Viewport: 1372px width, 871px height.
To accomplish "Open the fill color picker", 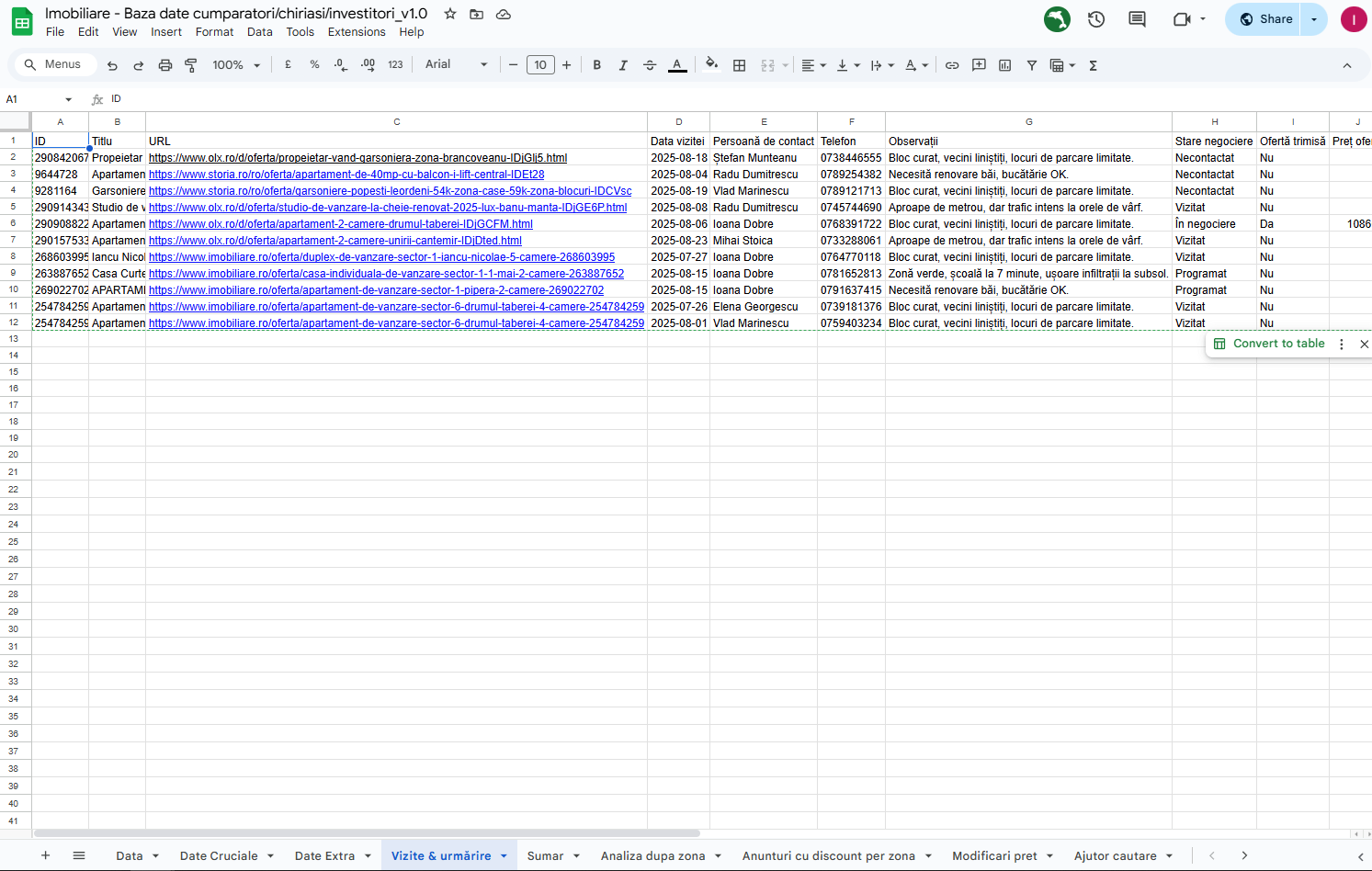I will [710, 65].
